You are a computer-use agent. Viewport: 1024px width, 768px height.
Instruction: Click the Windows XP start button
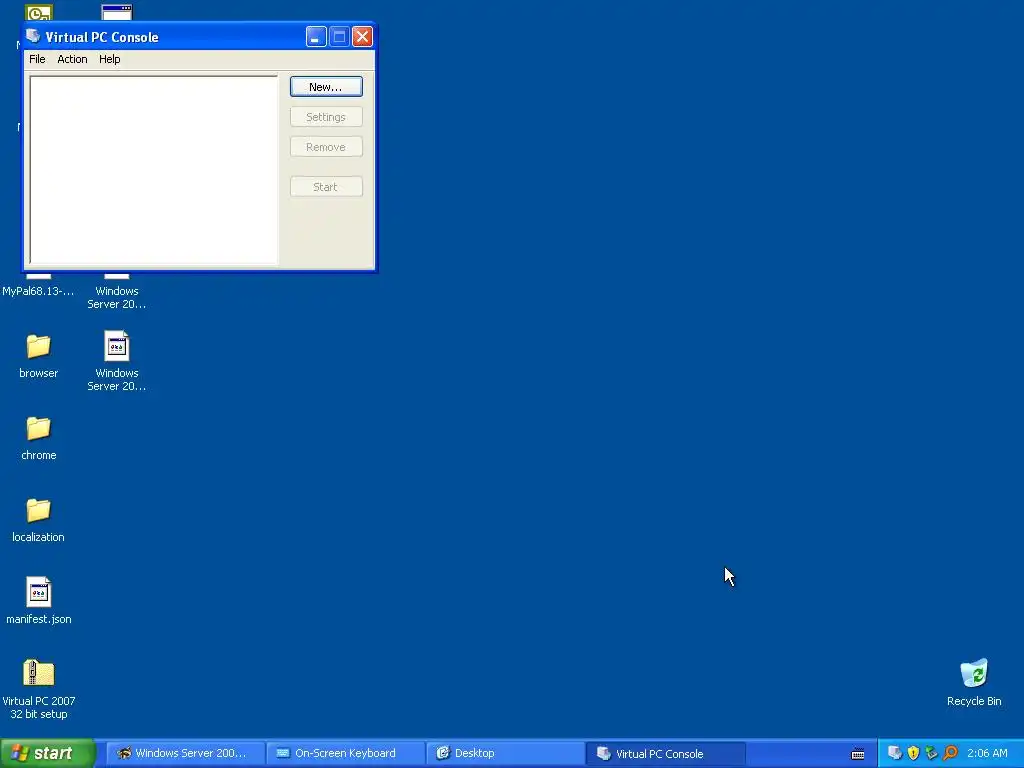coord(48,753)
